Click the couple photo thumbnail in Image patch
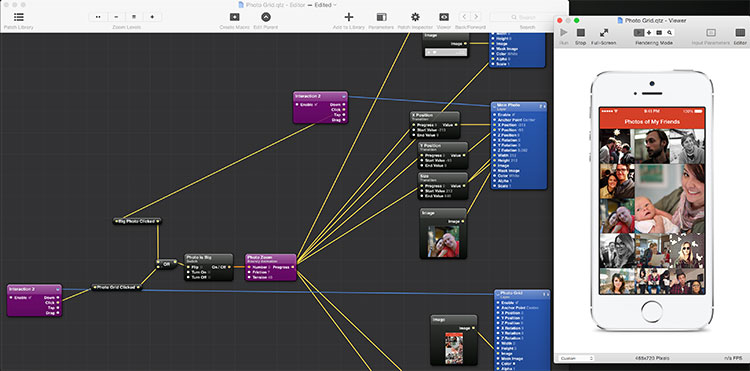Screen dimensions: 750x371 point(443,240)
